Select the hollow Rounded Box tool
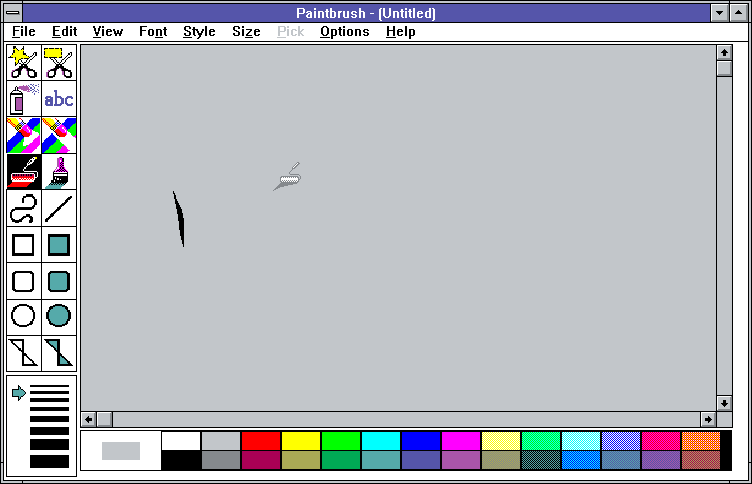Screen dimensions: 752x484 [x=24, y=281]
